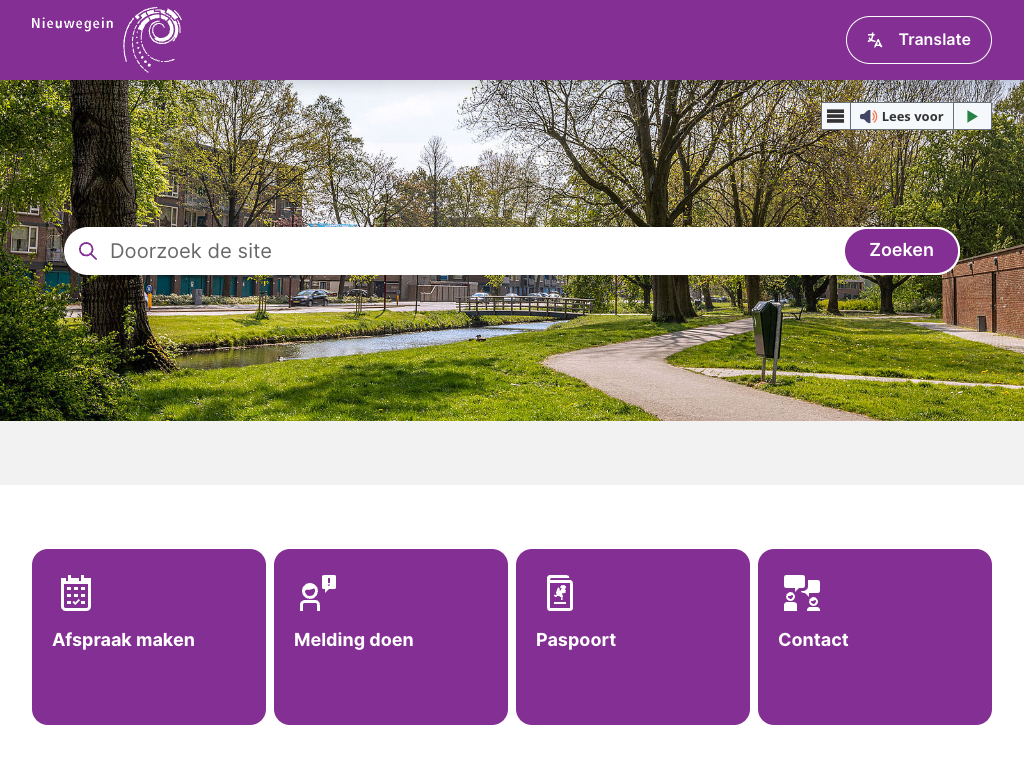Open the Paspoort tile label
The height and width of the screenshot is (768, 1024).
(576, 640)
